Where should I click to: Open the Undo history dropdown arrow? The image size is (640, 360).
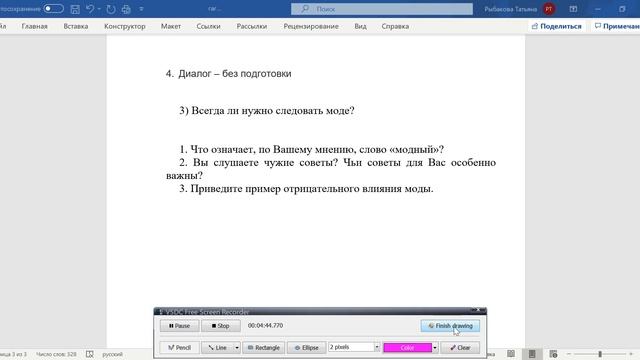99,9
